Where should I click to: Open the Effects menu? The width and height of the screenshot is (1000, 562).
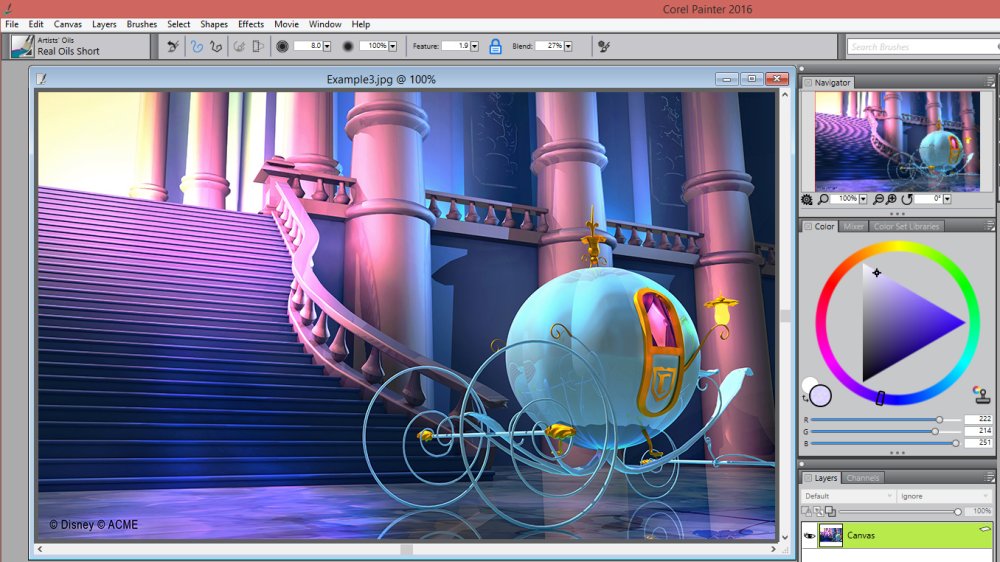251,24
